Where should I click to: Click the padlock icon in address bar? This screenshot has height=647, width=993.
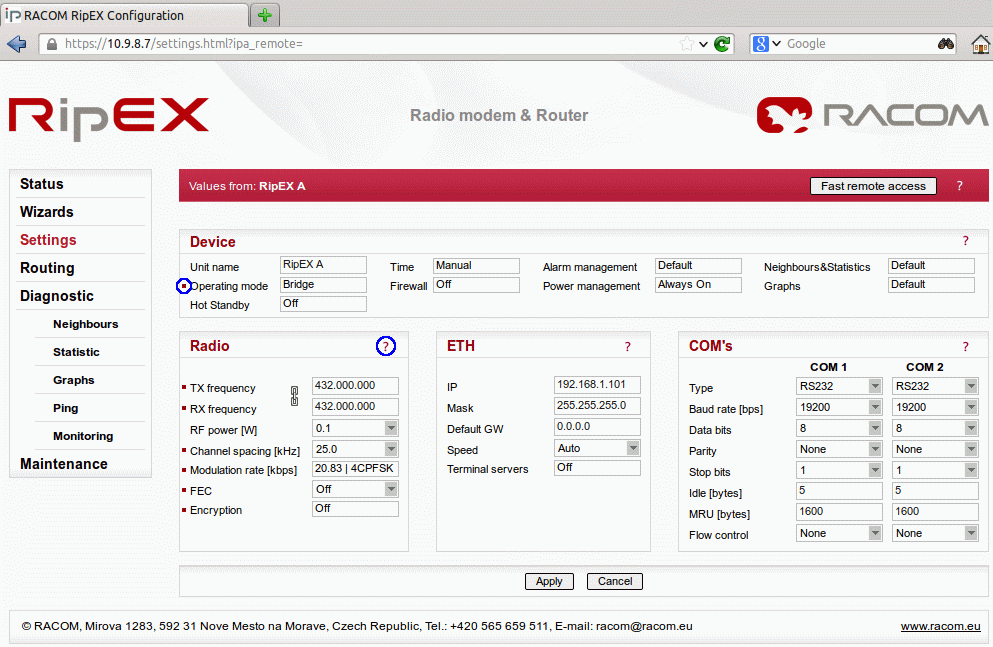coord(52,44)
